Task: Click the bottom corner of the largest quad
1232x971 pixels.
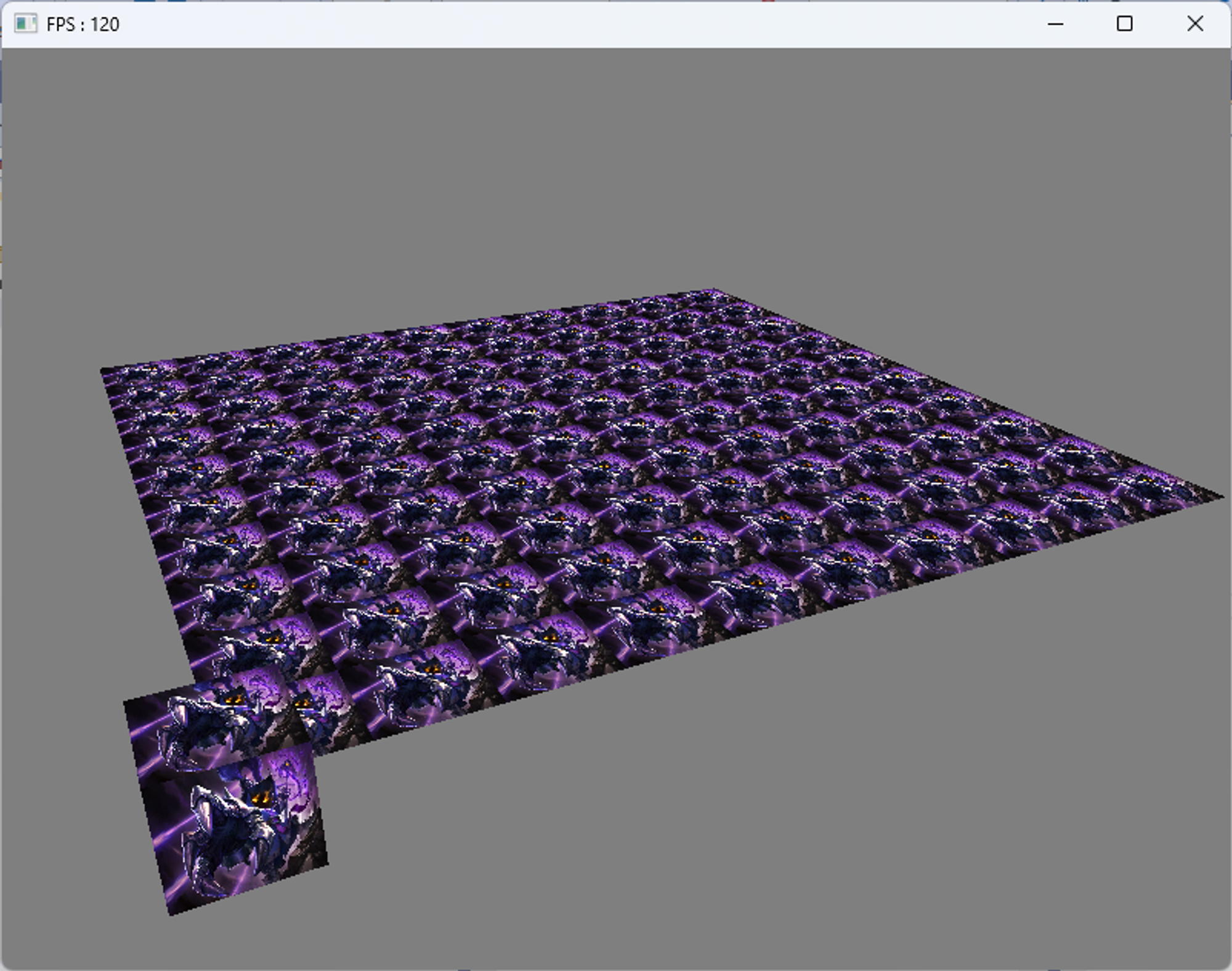Action: [171, 914]
